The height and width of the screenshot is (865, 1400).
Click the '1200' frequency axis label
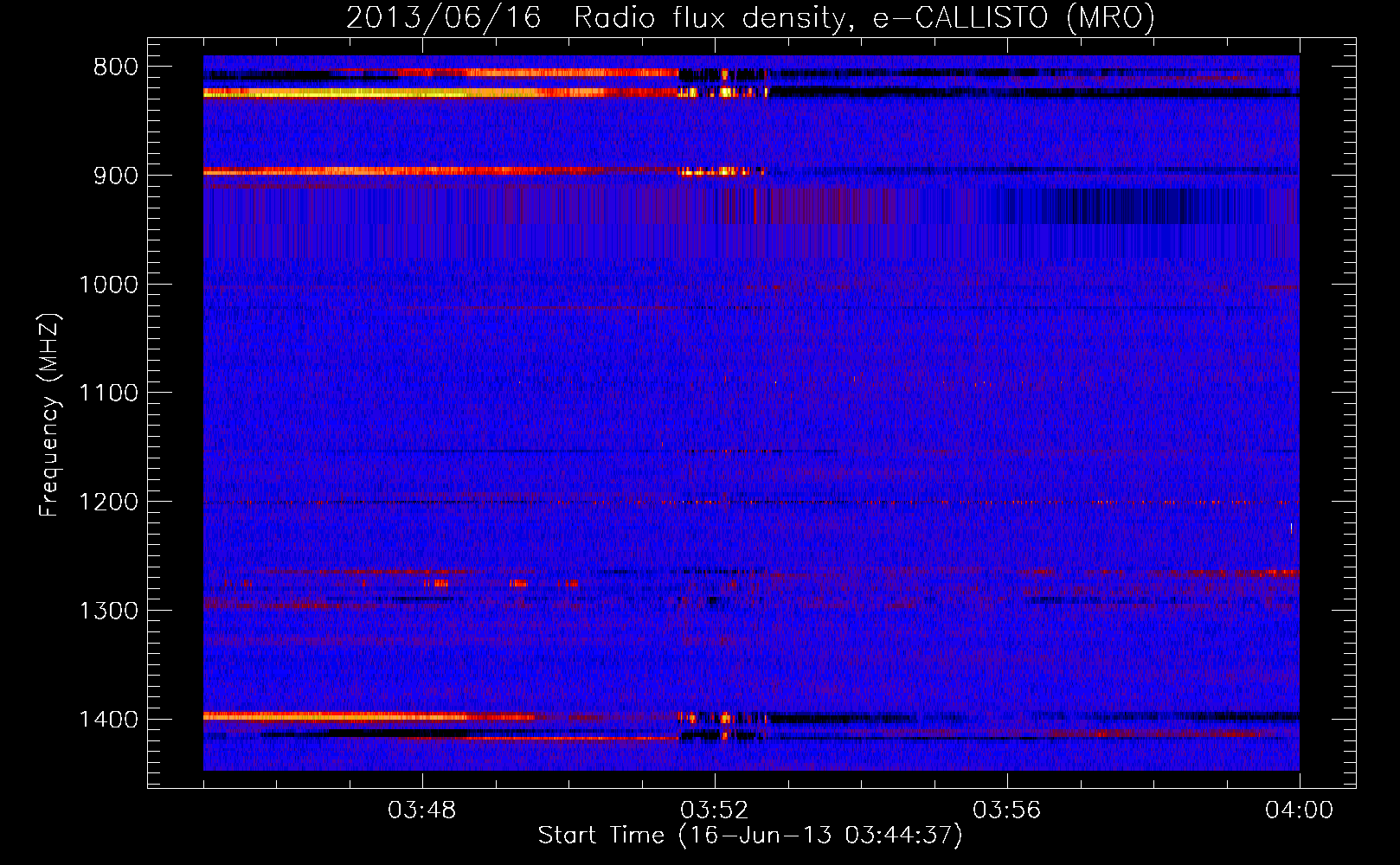(x=108, y=502)
